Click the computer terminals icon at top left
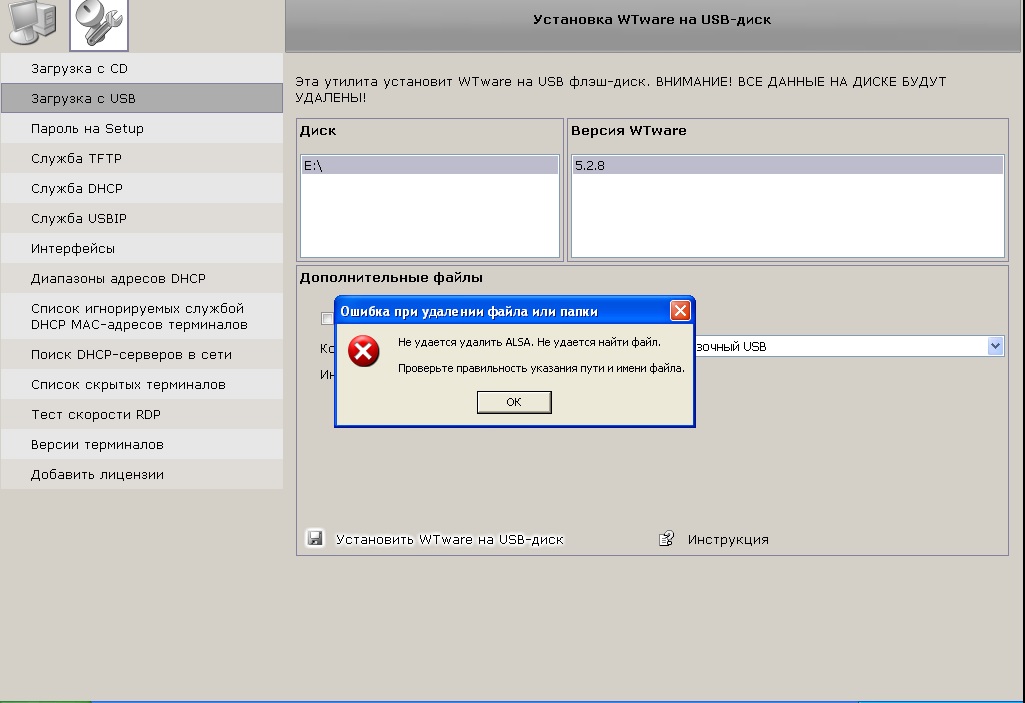Screen dimensions: 1025x703 click(x=31, y=25)
